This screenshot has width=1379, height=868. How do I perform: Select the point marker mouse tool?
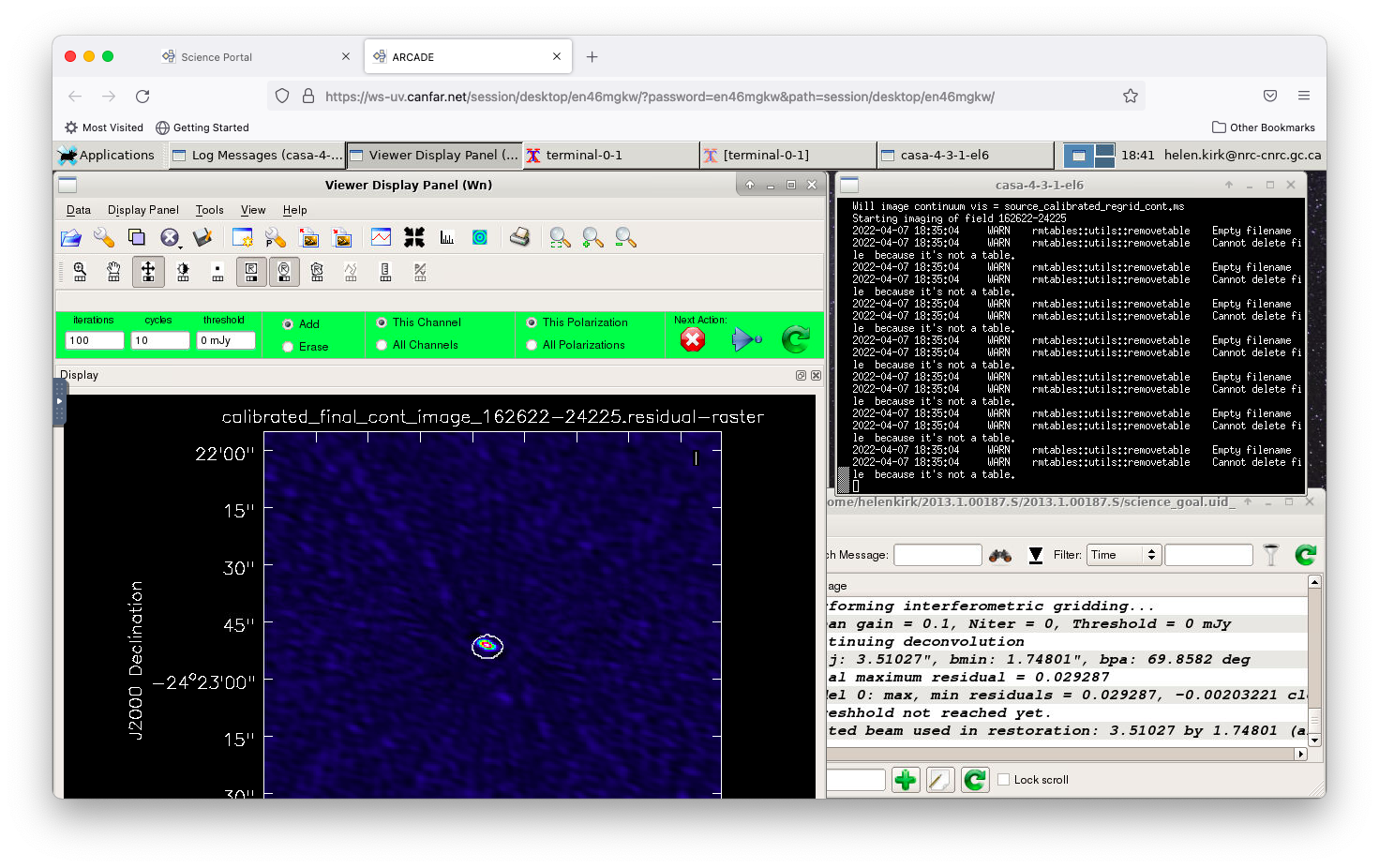click(217, 272)
